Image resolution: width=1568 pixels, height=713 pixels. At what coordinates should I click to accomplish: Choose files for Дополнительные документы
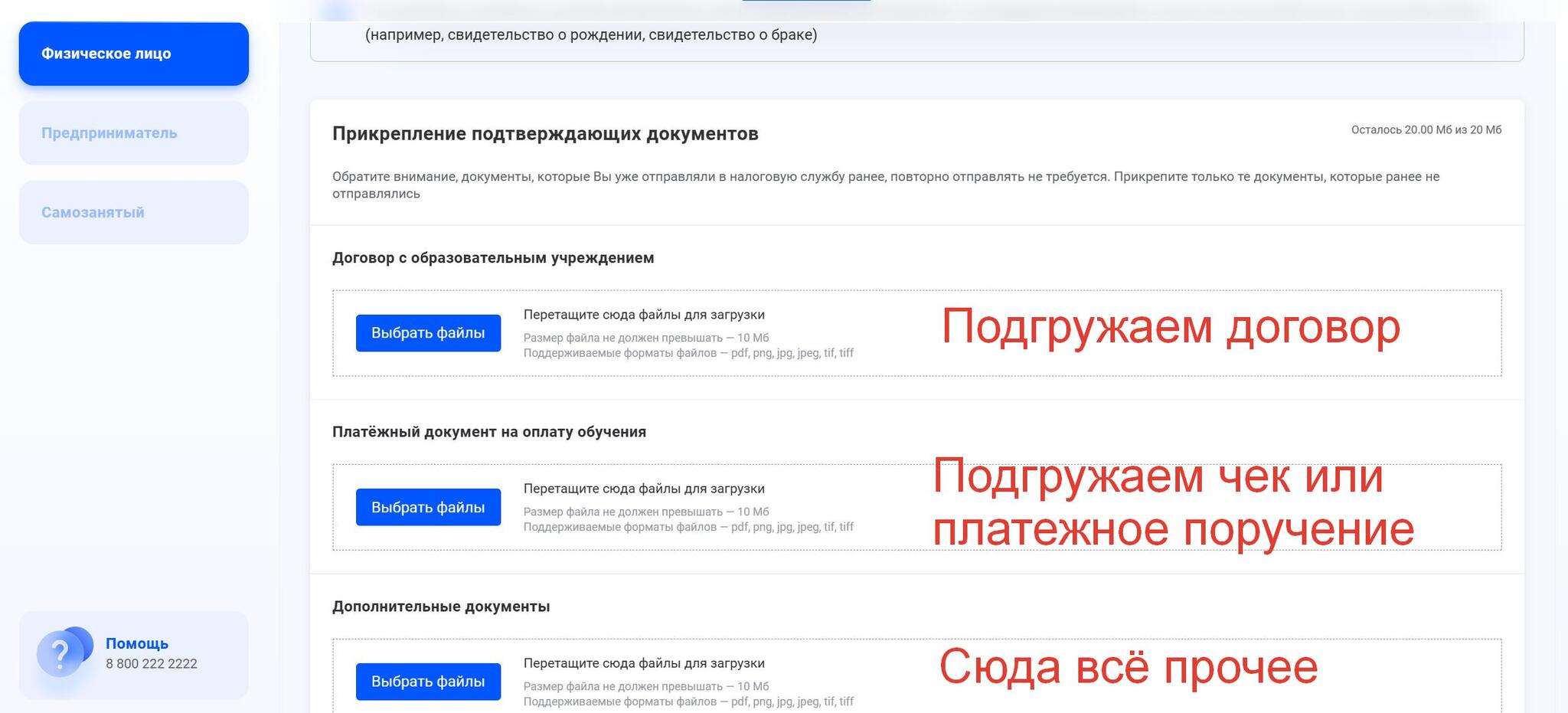[x=428, y=682]
